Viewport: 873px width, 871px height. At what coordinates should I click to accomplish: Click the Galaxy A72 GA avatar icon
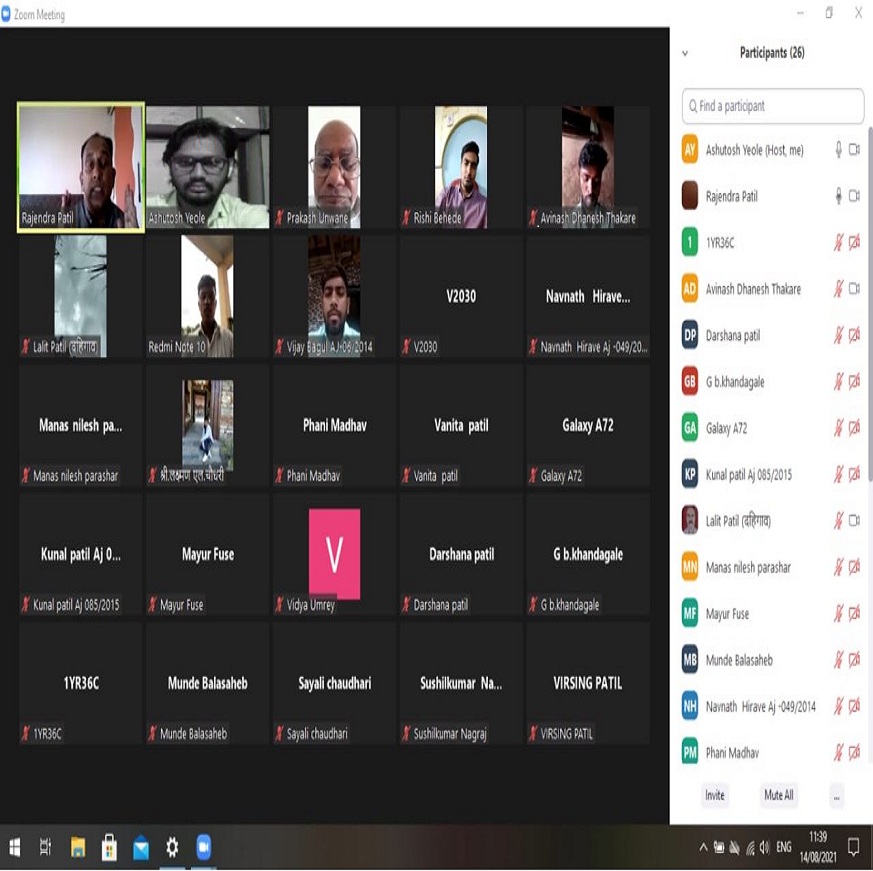pyautogui.click(x=690, y=428)
